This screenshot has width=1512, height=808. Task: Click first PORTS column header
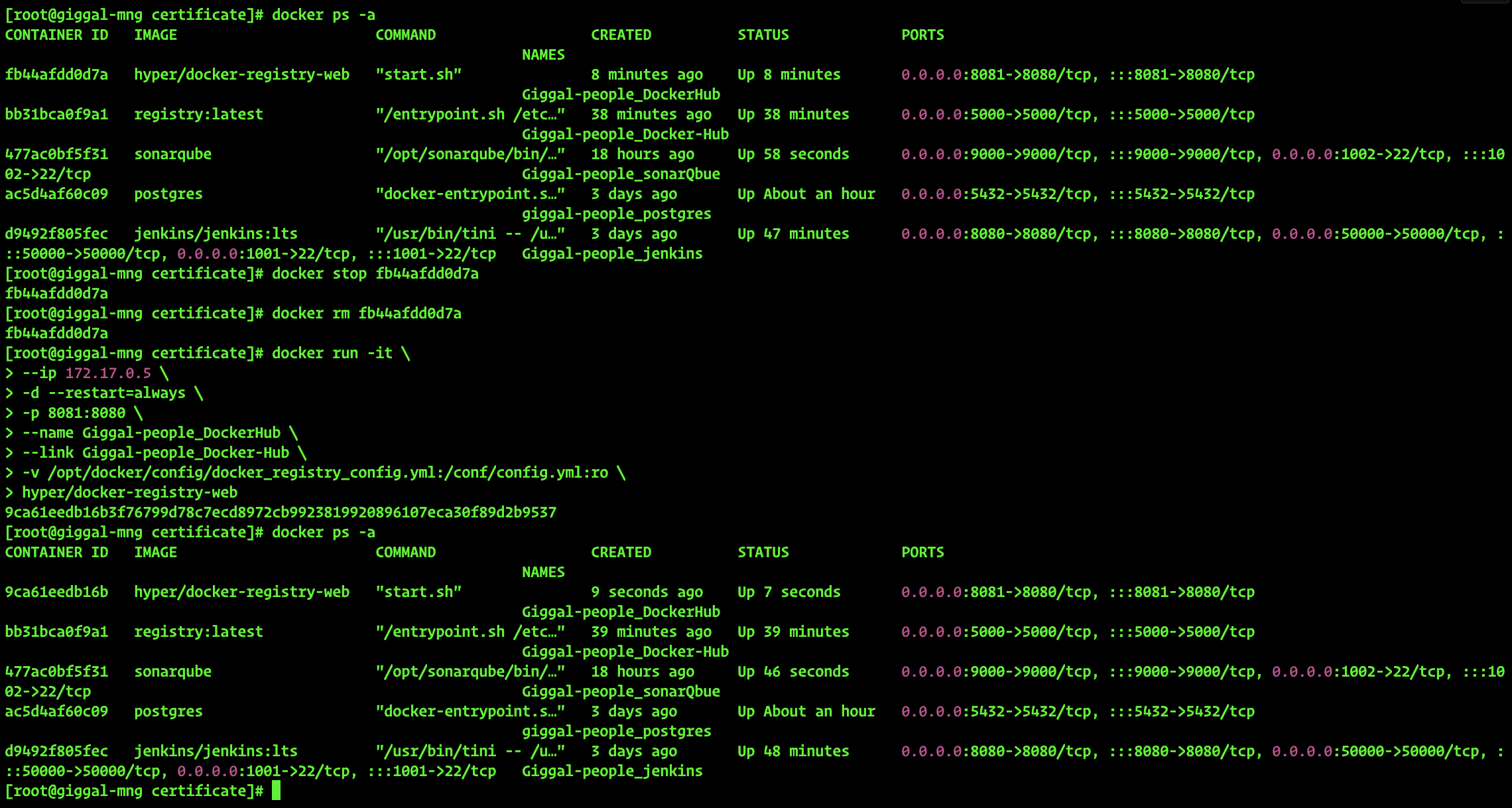922,34
